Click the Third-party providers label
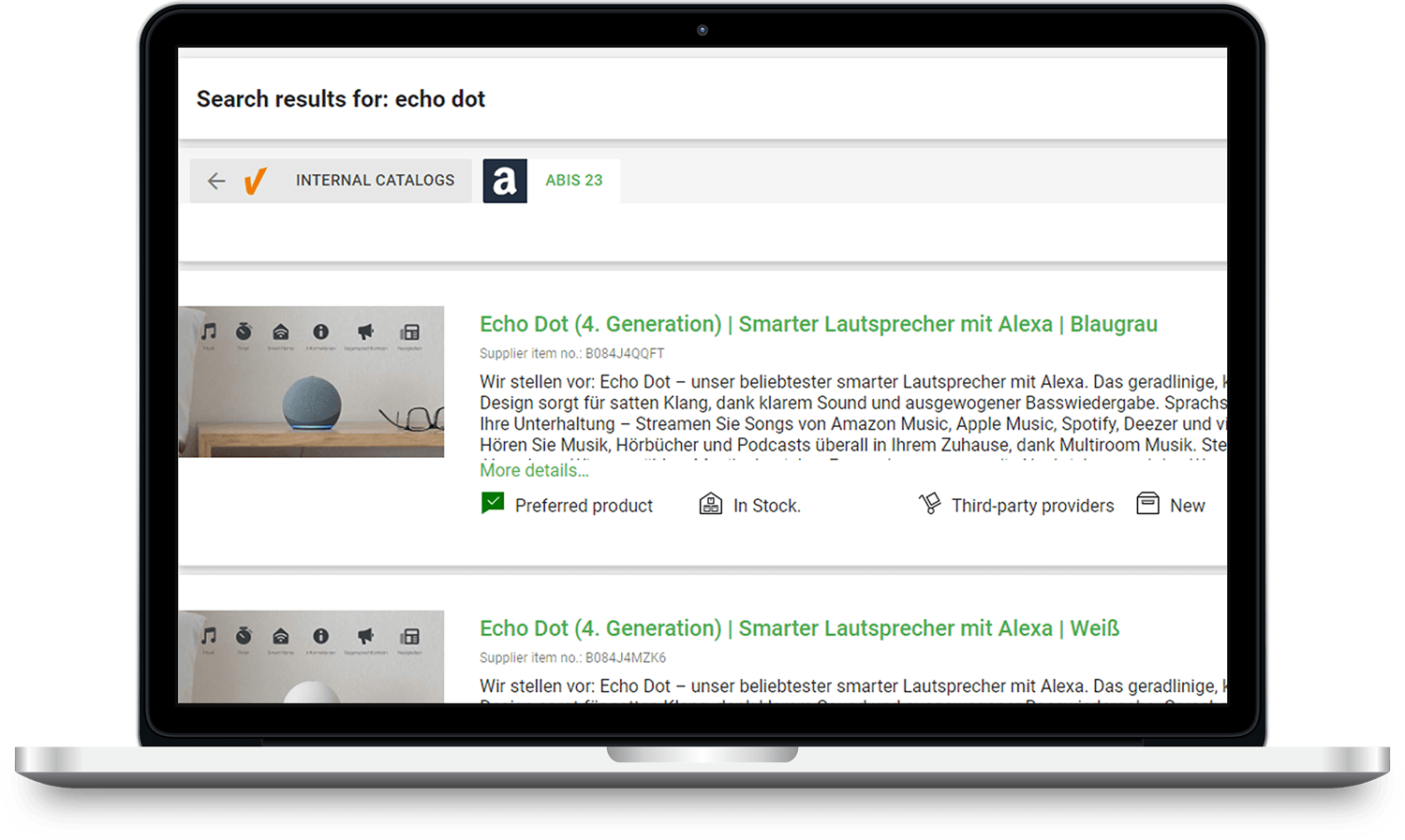Image resolution: width=1405 pixels, height=840 pixels. 1032,506
